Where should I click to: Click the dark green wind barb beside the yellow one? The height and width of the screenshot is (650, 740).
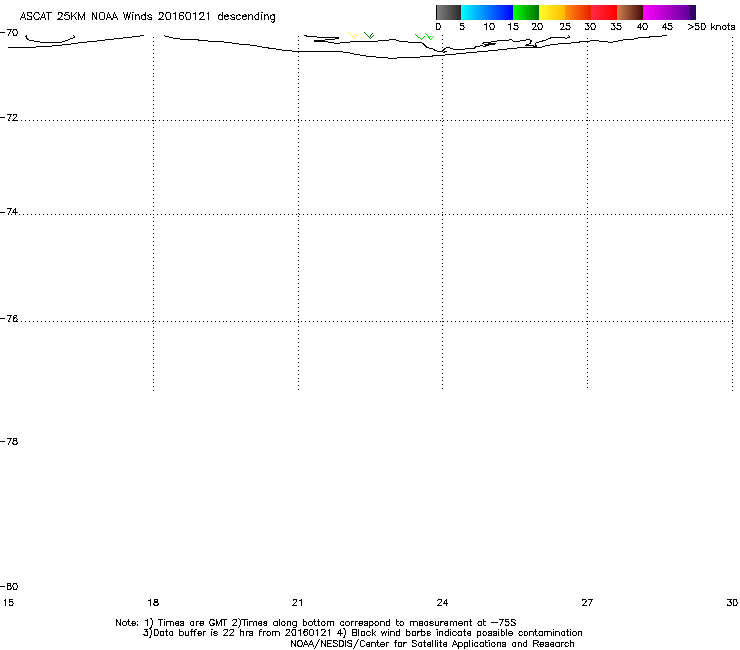pyautogui.click(x=369, y=36)
